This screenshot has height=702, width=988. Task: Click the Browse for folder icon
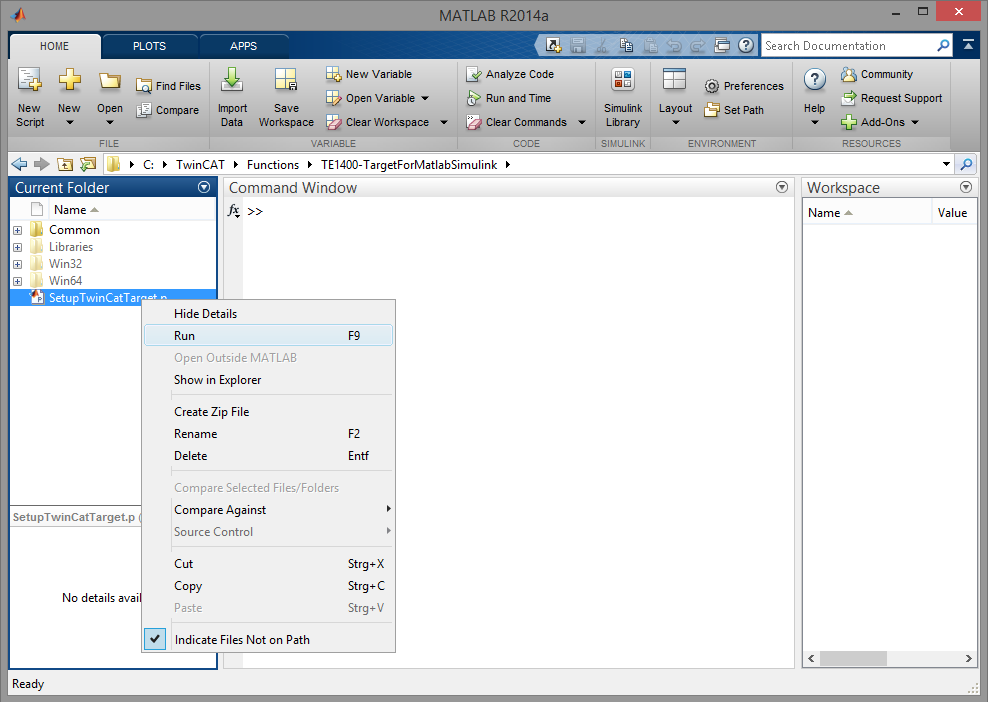point(88,164)
